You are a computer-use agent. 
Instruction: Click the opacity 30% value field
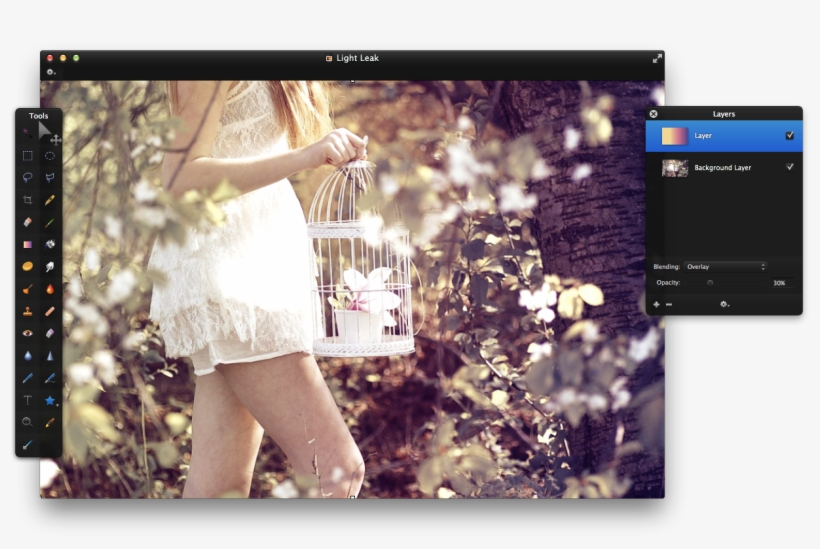pos(778,283)
